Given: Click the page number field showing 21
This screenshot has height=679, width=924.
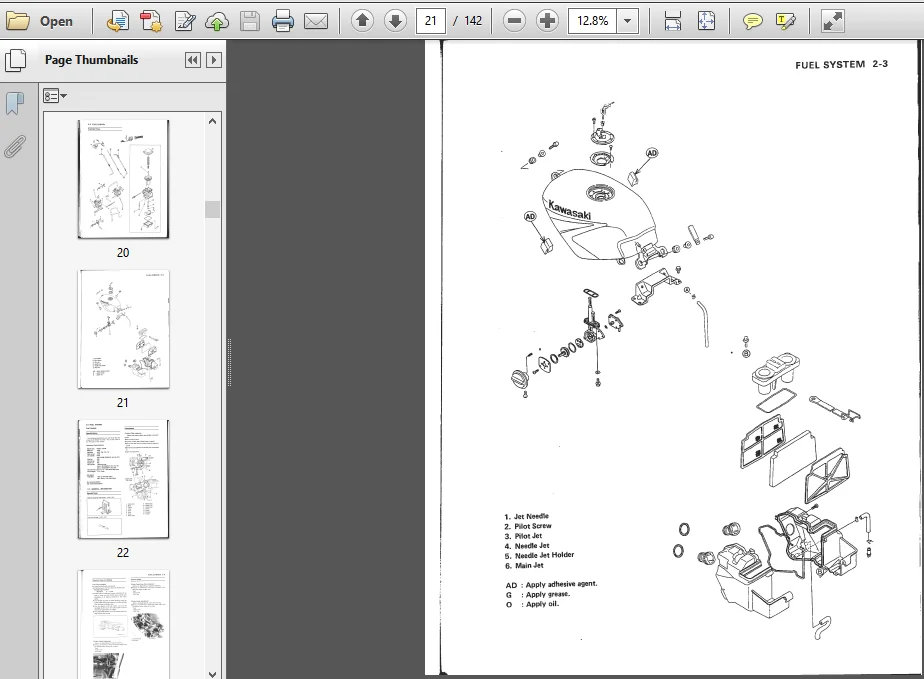Looking at the screenshot, I should (431, 21).
